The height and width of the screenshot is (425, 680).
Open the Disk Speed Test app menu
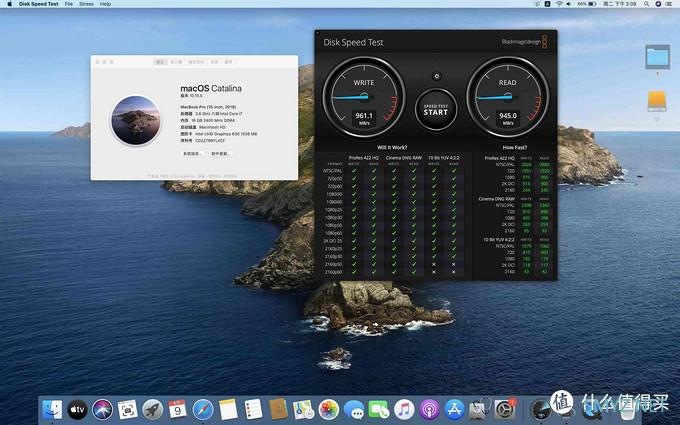tap(39, 4)
